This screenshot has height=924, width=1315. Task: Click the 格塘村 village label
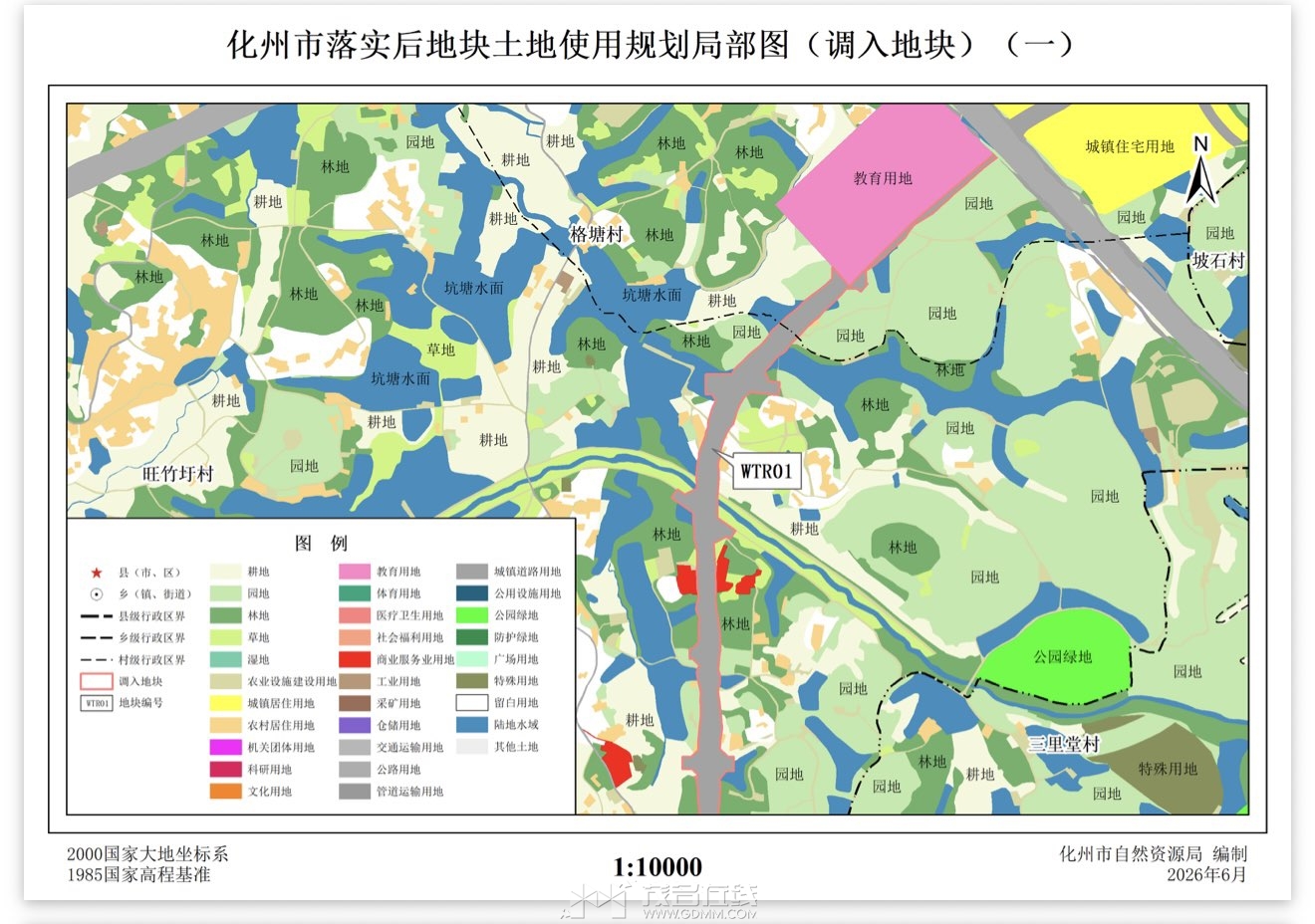point(596,235)
